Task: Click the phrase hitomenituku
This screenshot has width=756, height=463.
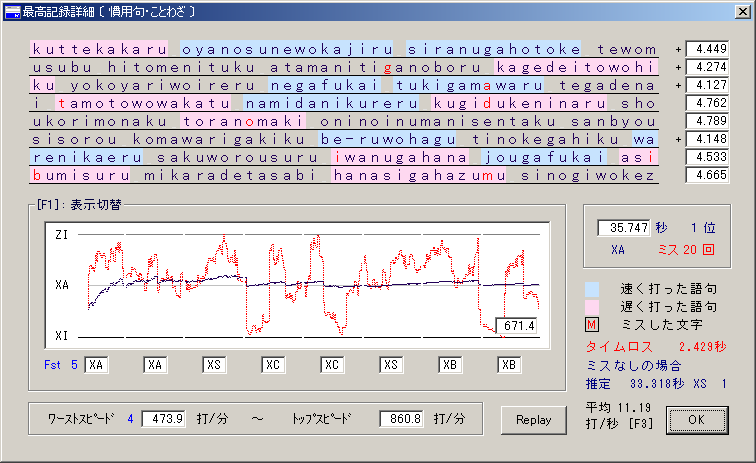Action: 181,67
